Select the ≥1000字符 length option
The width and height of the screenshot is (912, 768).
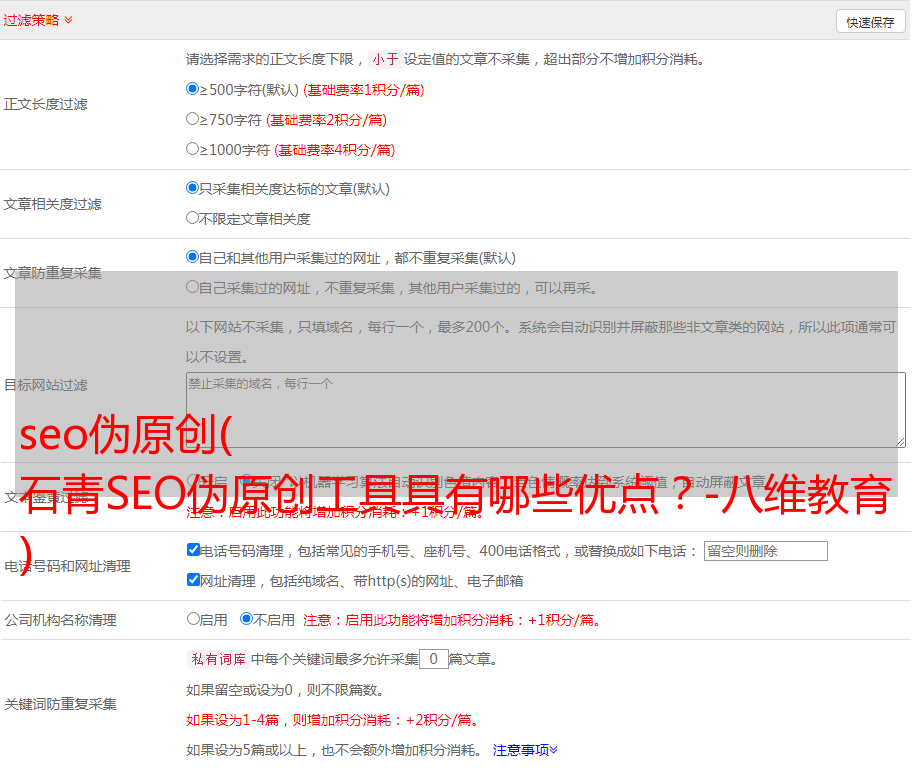pyautogui.click(x=192, y=149)
